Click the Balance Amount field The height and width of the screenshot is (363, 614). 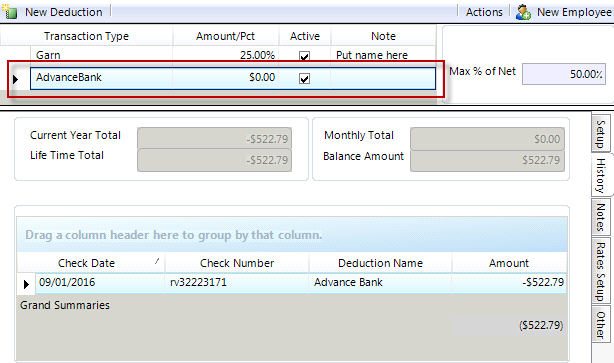[487, 161]
